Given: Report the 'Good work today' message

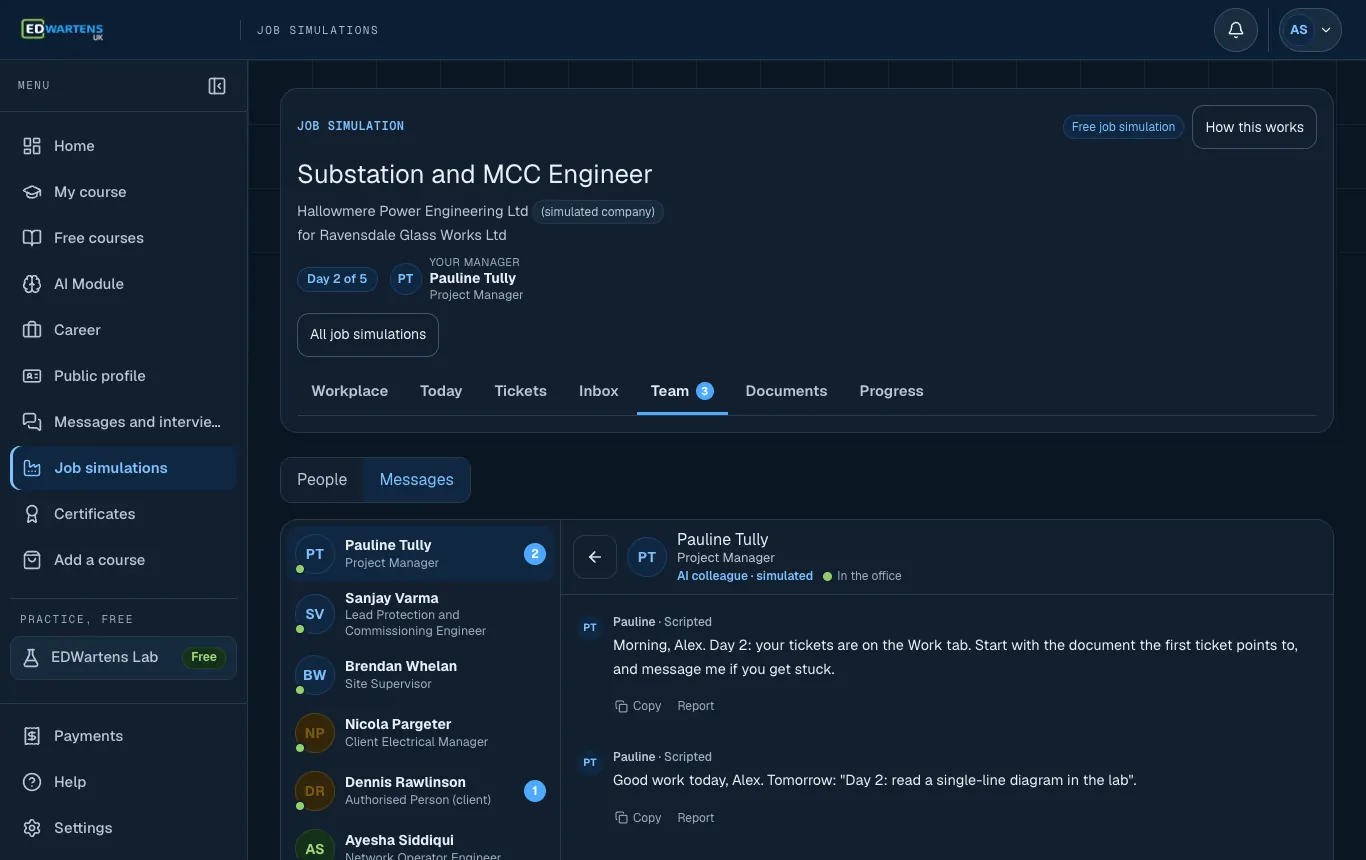Looking at the screenshot, I should tap(696, 818).
